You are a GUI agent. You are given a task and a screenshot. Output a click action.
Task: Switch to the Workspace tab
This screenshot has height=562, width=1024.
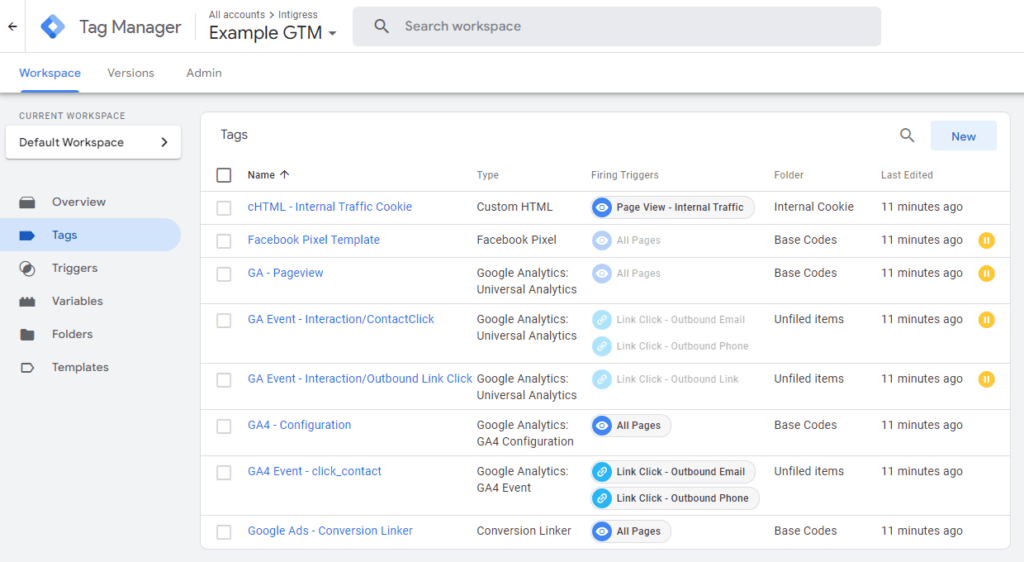tap(50, 73)
